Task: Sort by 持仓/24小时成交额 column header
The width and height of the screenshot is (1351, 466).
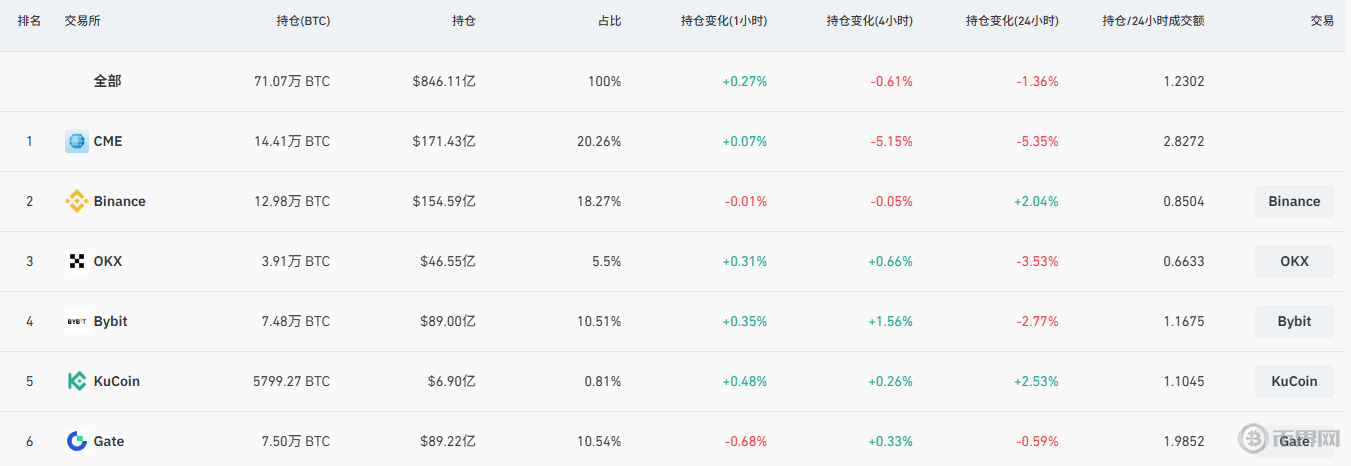Action: coord(1153,21)
